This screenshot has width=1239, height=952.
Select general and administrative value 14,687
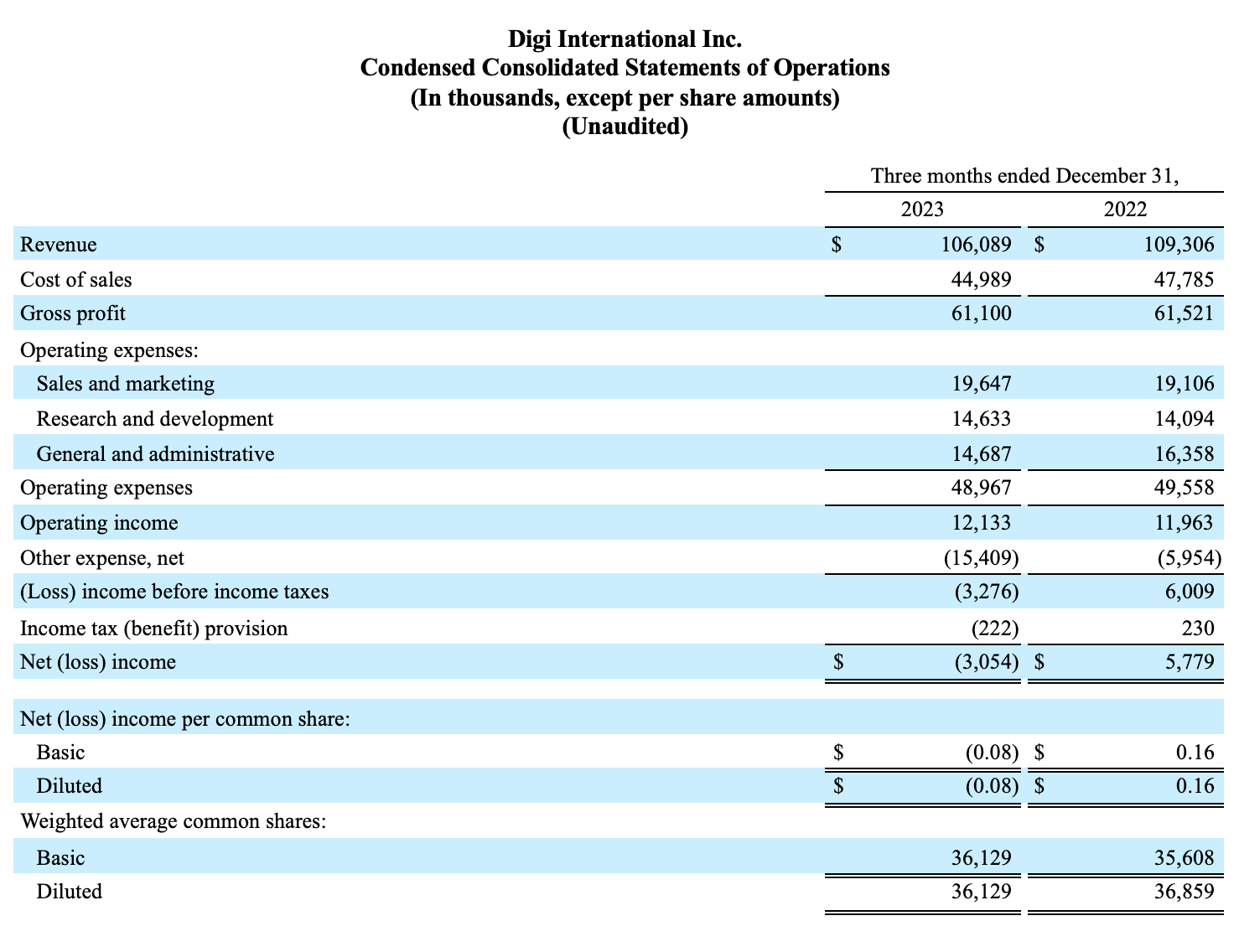(x=982, y=454)
